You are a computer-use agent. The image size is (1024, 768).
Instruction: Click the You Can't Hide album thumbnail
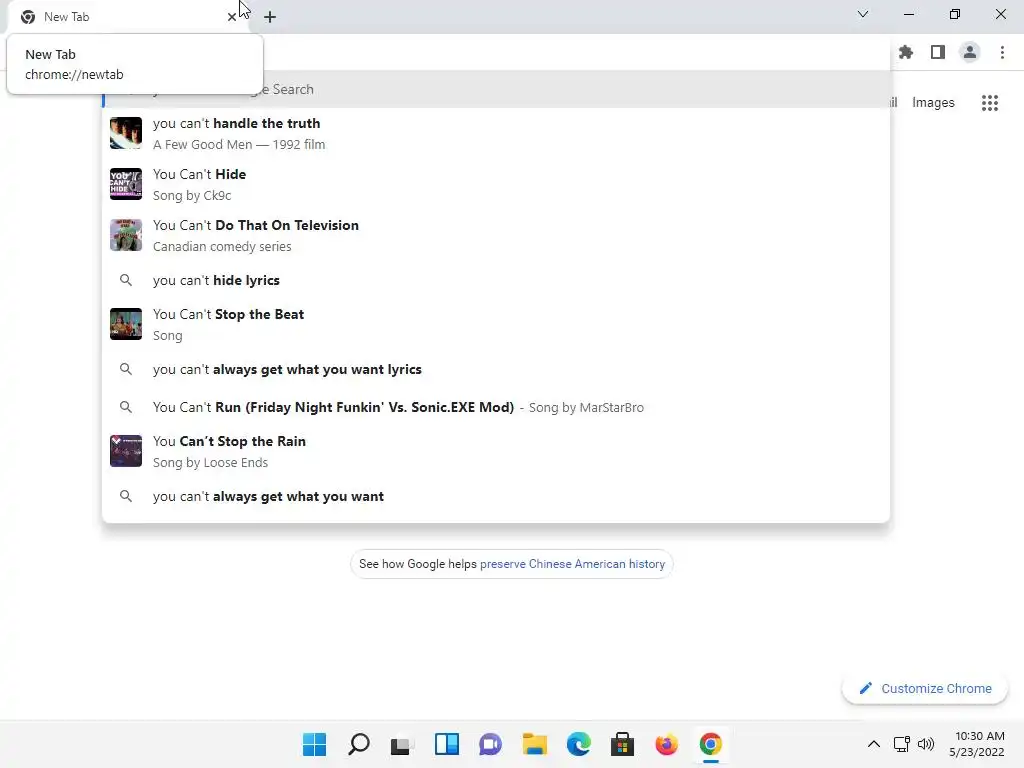[125, 184]
